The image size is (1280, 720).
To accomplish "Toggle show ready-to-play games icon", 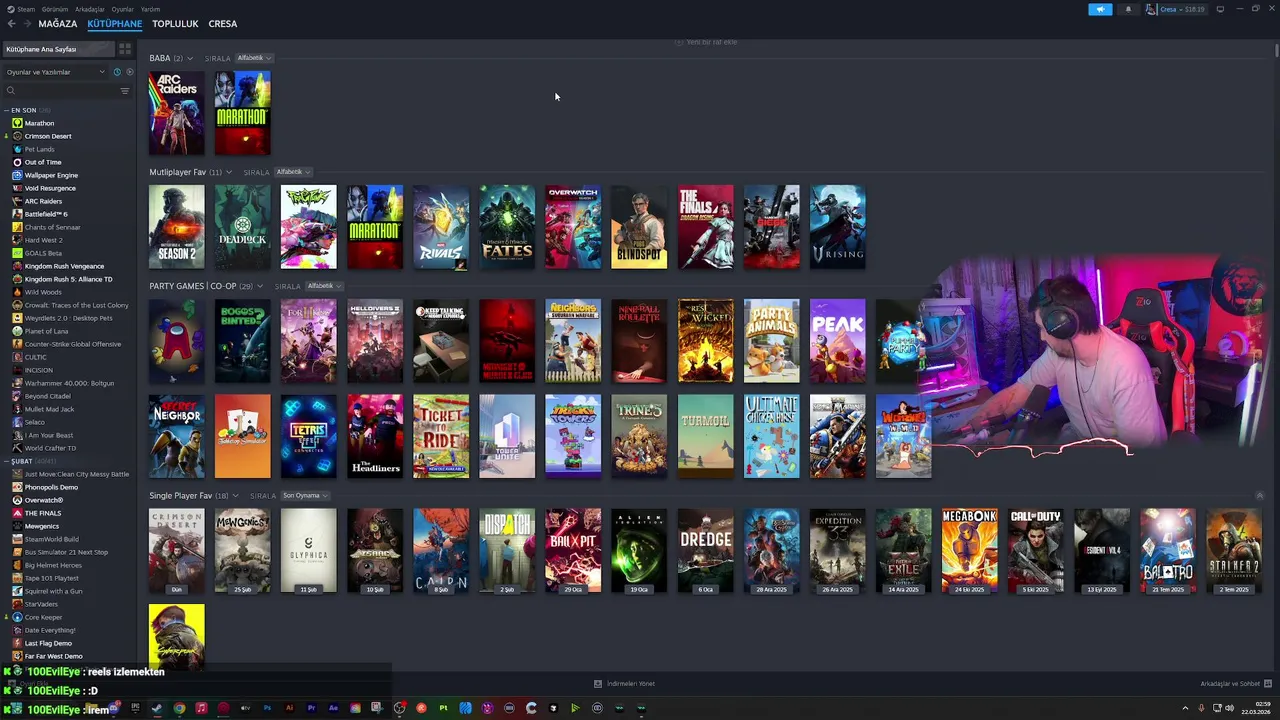I will coord(129,72).
